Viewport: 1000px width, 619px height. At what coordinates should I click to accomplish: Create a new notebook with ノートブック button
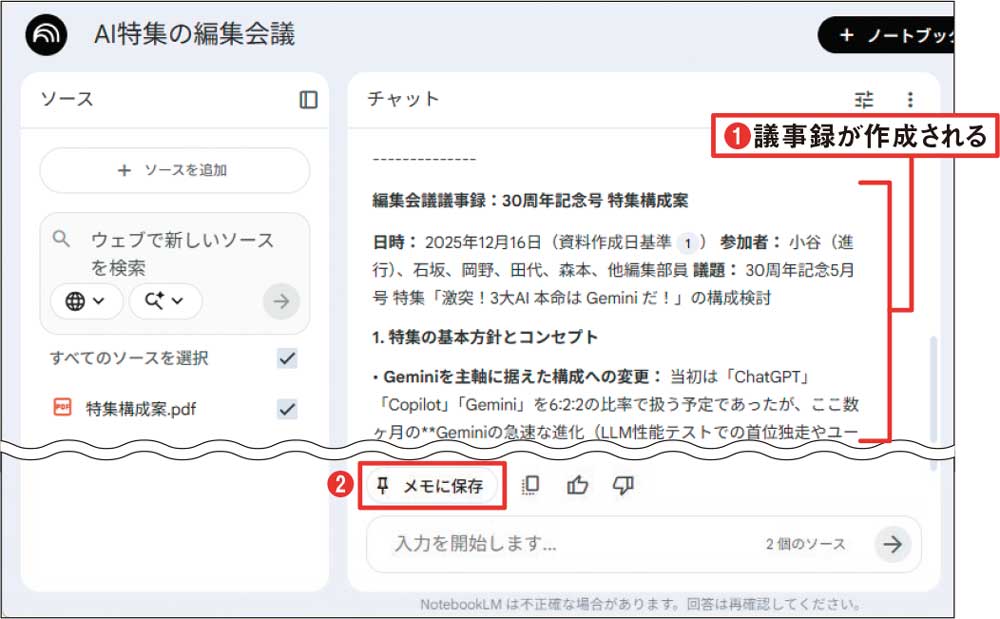(x=886, y=35)
